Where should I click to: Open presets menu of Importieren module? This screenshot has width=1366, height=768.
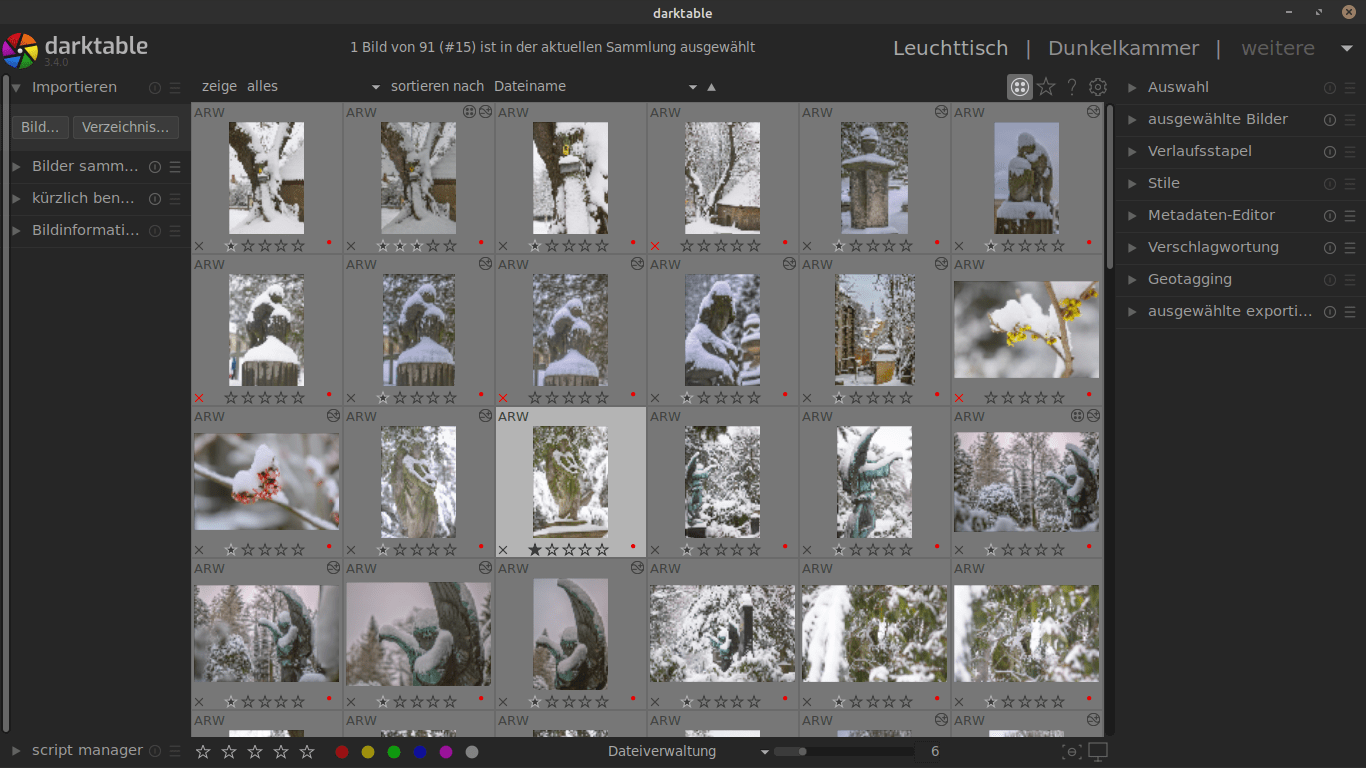tap(175, 88)
